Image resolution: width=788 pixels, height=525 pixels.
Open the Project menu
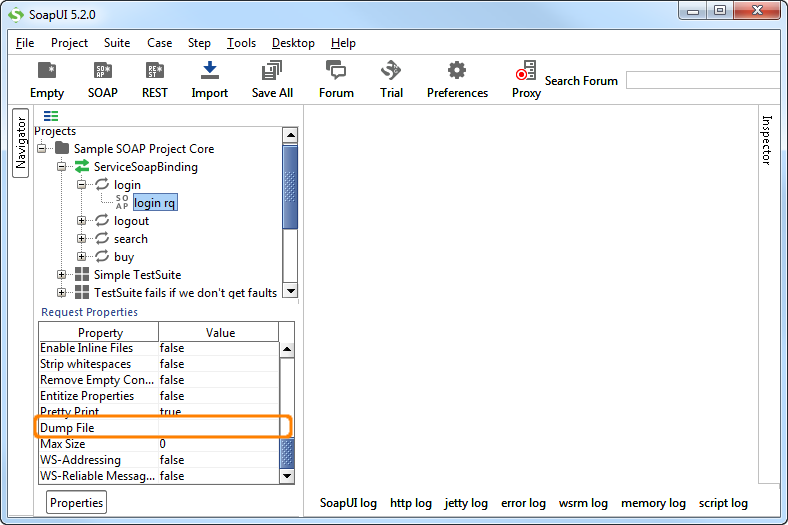(69, 43)
